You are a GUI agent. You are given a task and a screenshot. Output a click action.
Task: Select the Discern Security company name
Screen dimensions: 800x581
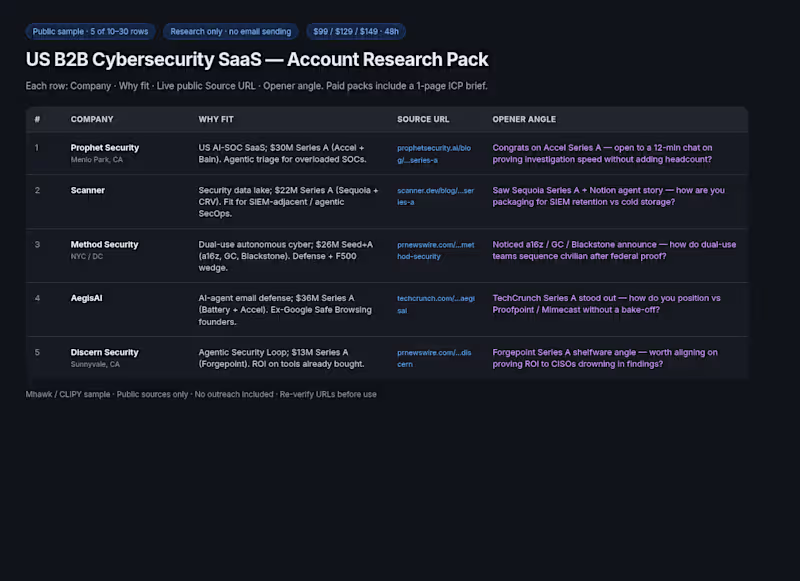104,352
